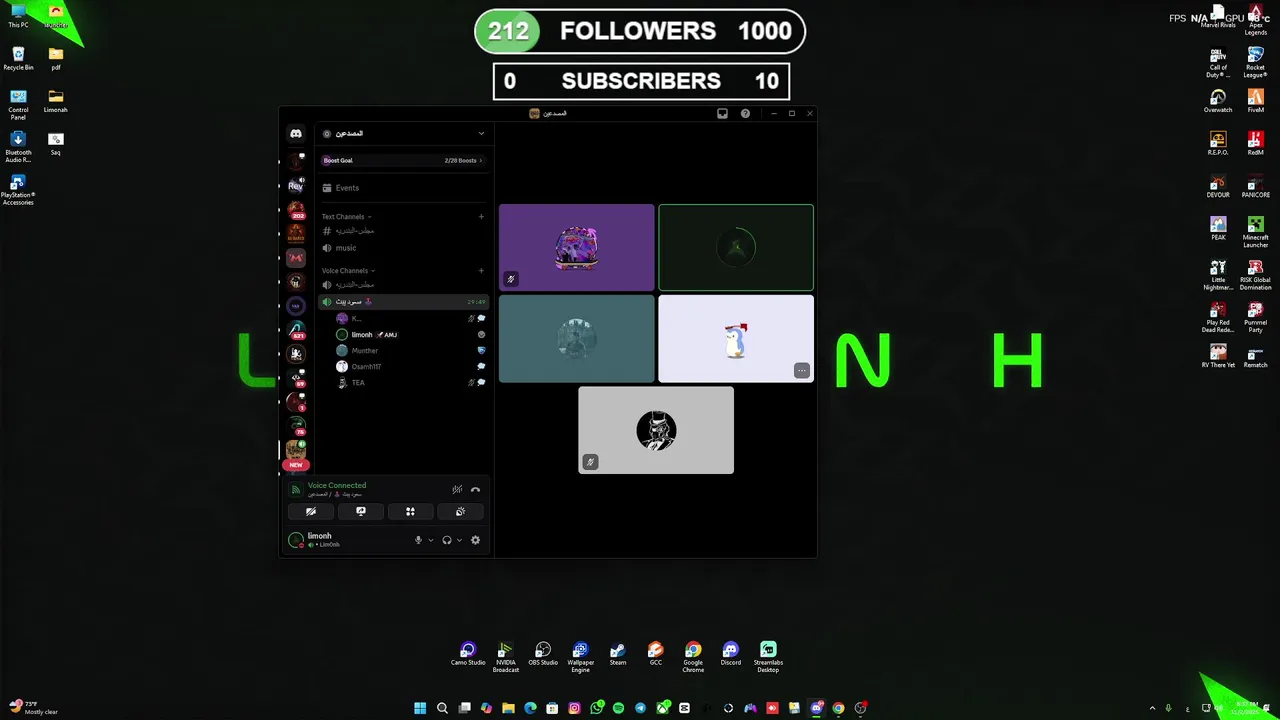This screenshot has width=1280, height=720.
Task: Open more options on penguin tile
Action: [802, 371]
